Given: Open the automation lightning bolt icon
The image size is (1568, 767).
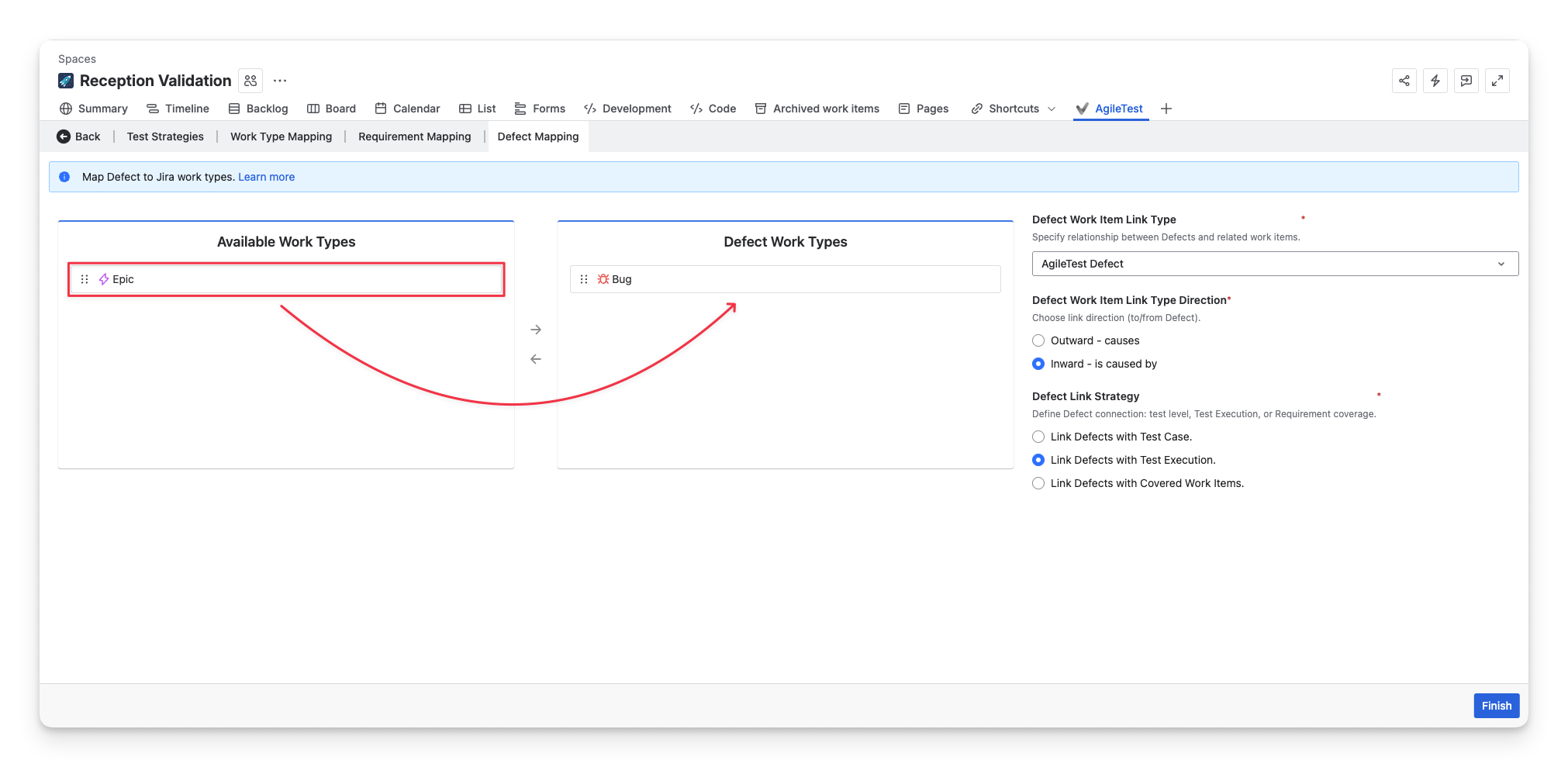Looking at the screenshot, I should click(x=1435, y=81).
